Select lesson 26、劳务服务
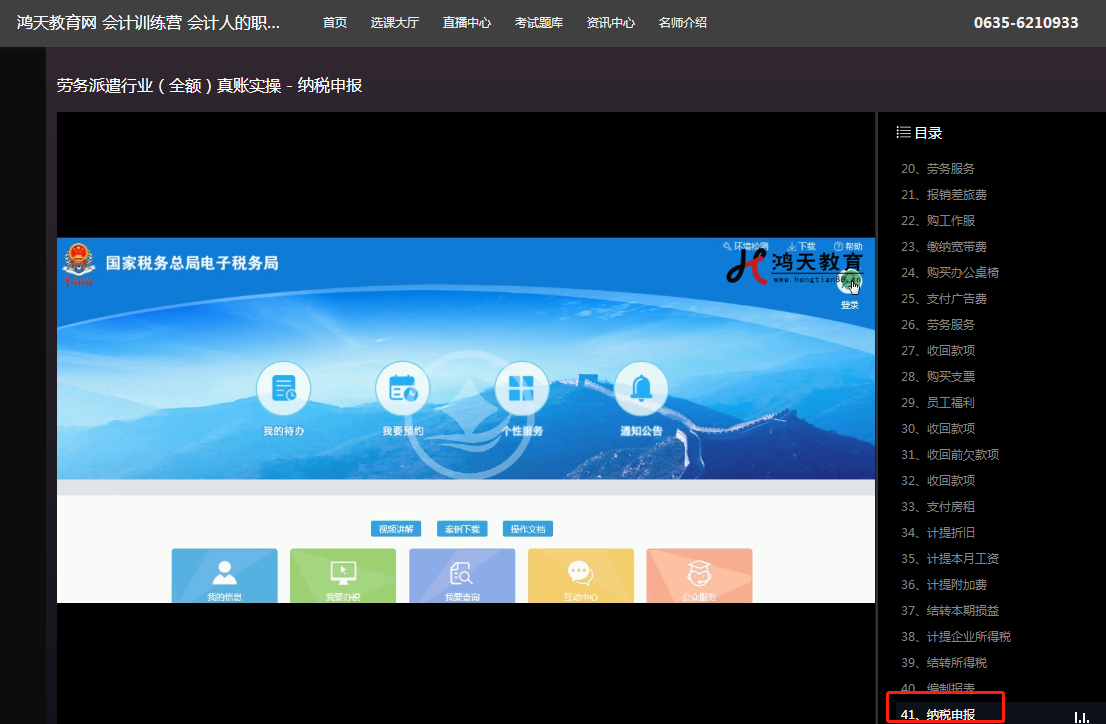 (x=937, y=325)
